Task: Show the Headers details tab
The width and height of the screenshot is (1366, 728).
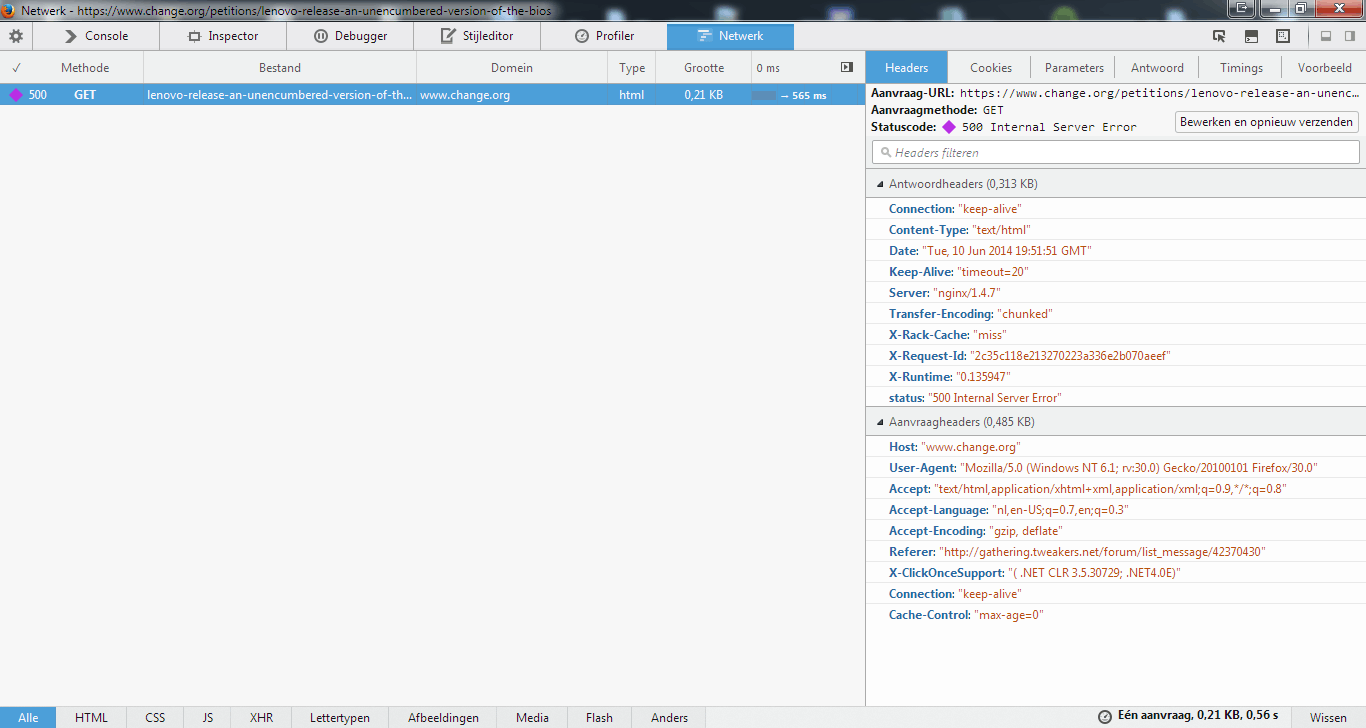Action: point(907,68)
